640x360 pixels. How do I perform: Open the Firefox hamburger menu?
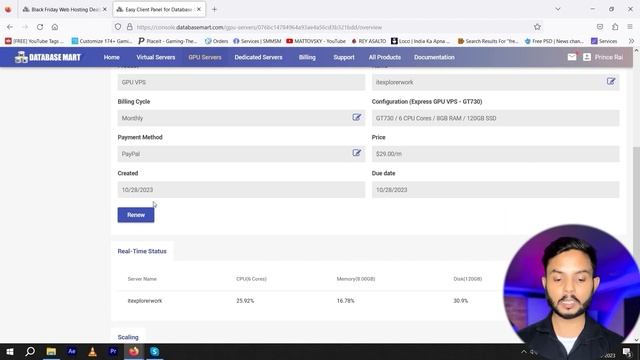630,27
